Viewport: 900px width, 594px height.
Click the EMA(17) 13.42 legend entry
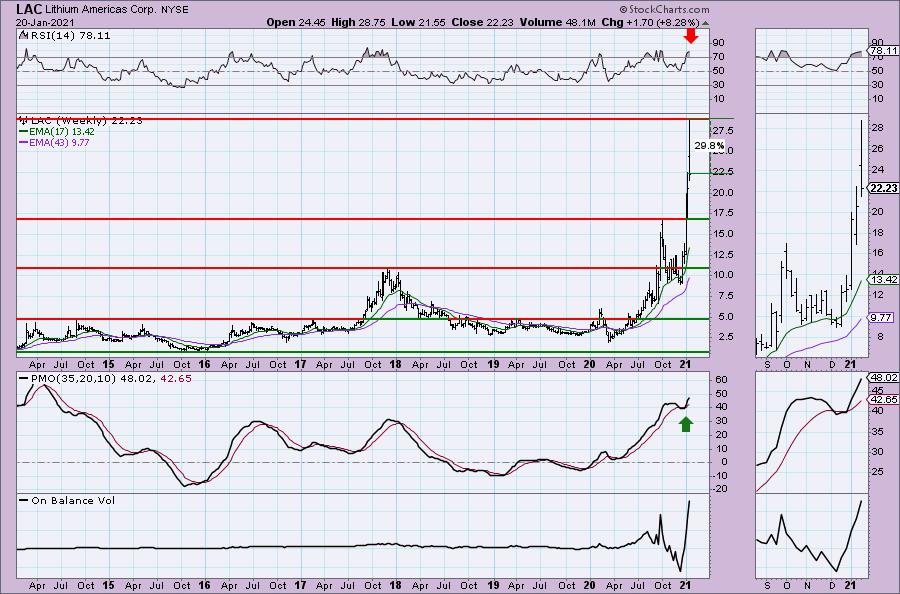tap(62, 131)
